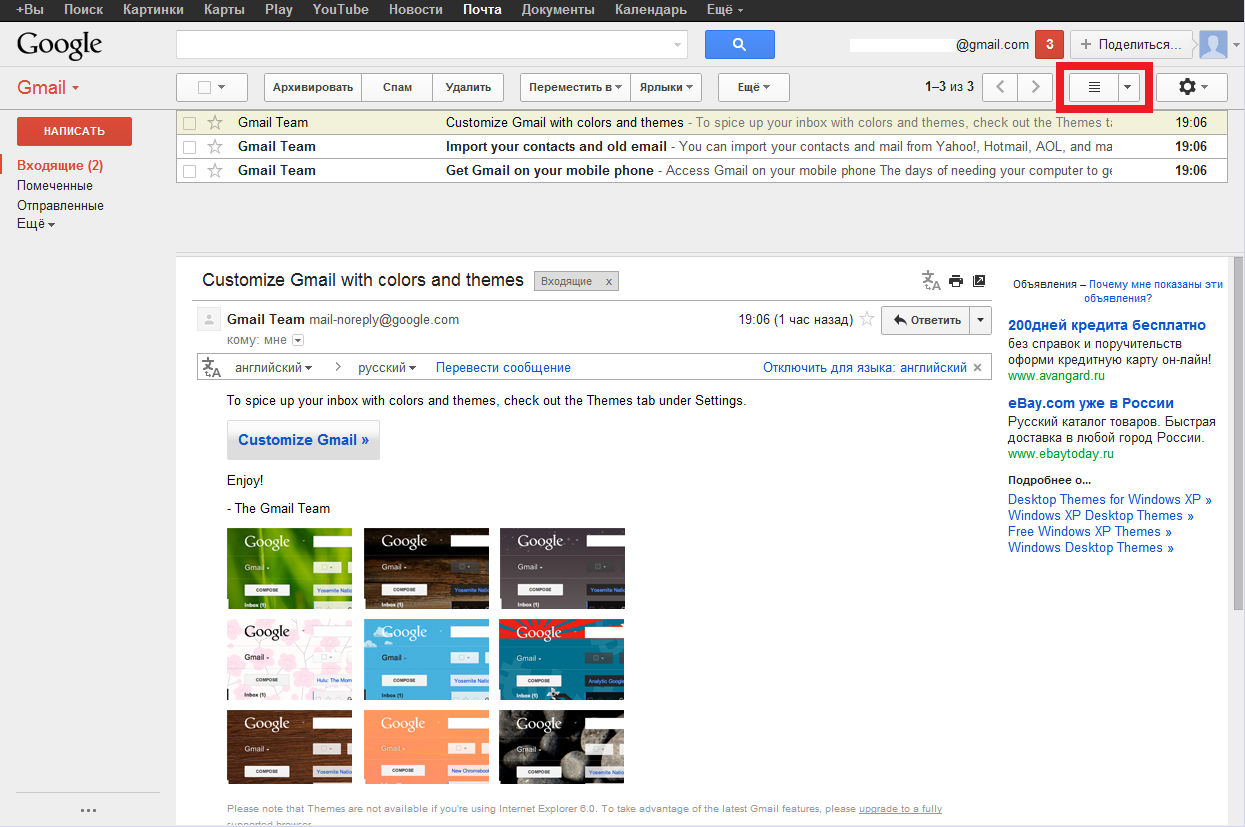
Task: Click the Поделиться share button
Action: coord(1132,45)
